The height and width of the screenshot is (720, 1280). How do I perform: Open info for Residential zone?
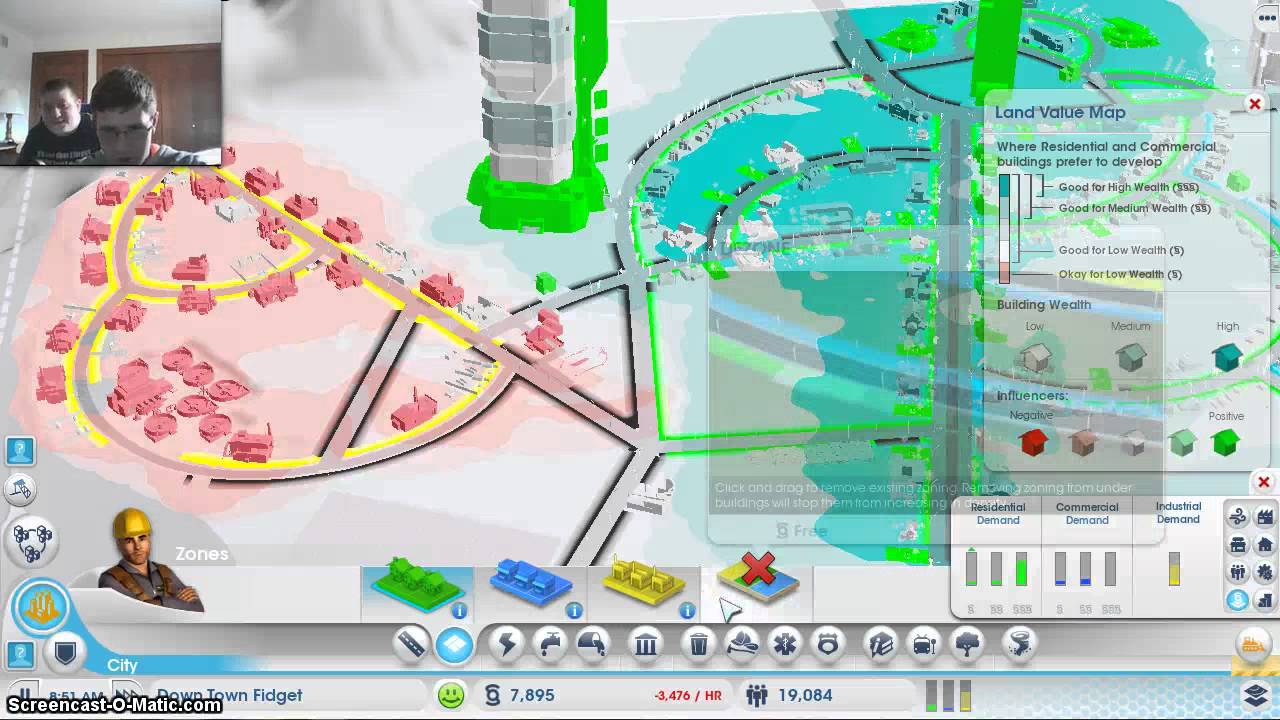459,610
